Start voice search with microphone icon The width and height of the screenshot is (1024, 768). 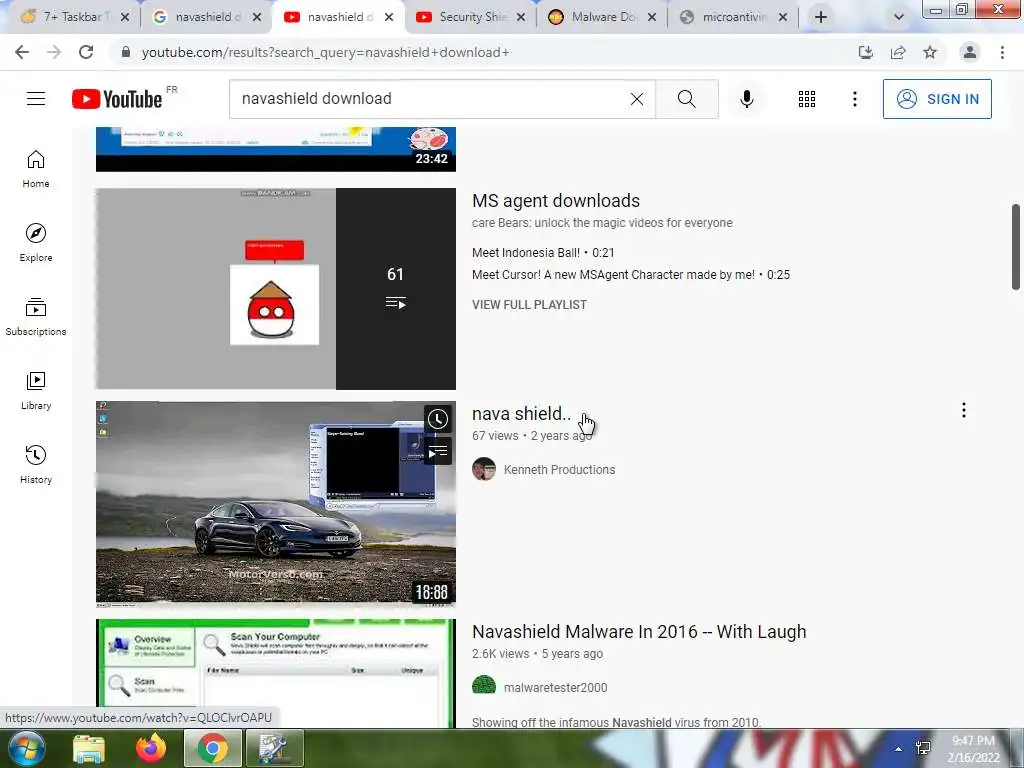click(746, 99)
